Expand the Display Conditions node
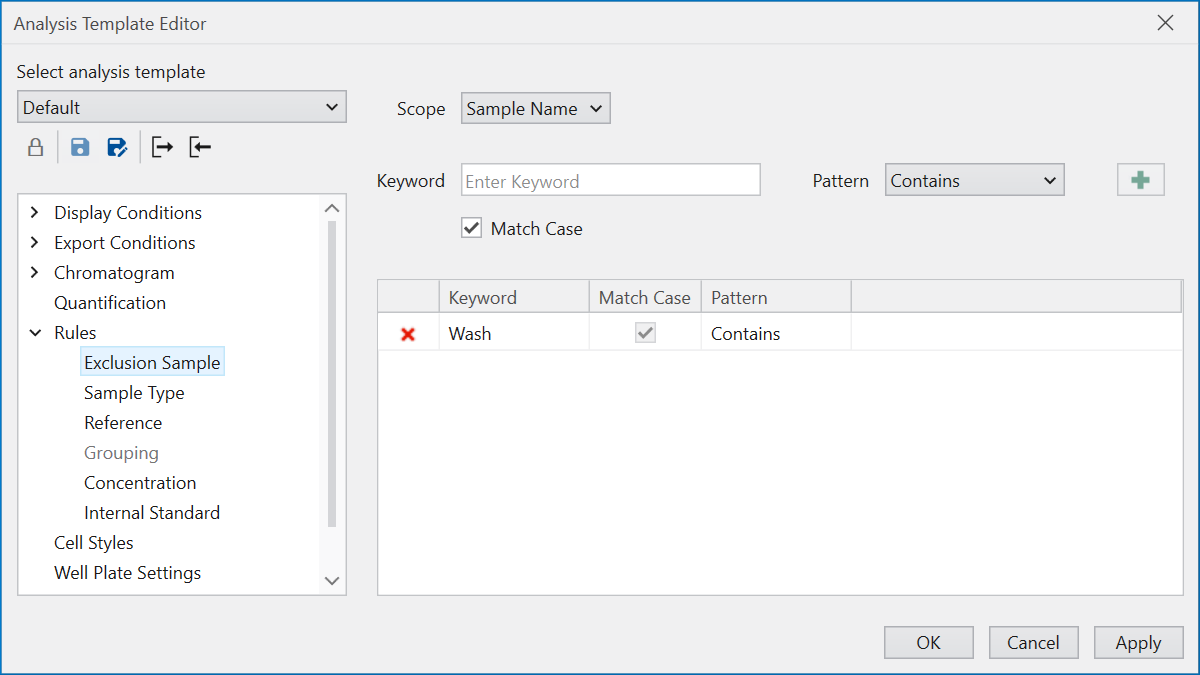The image size is (1200, 675). [36, 213]
